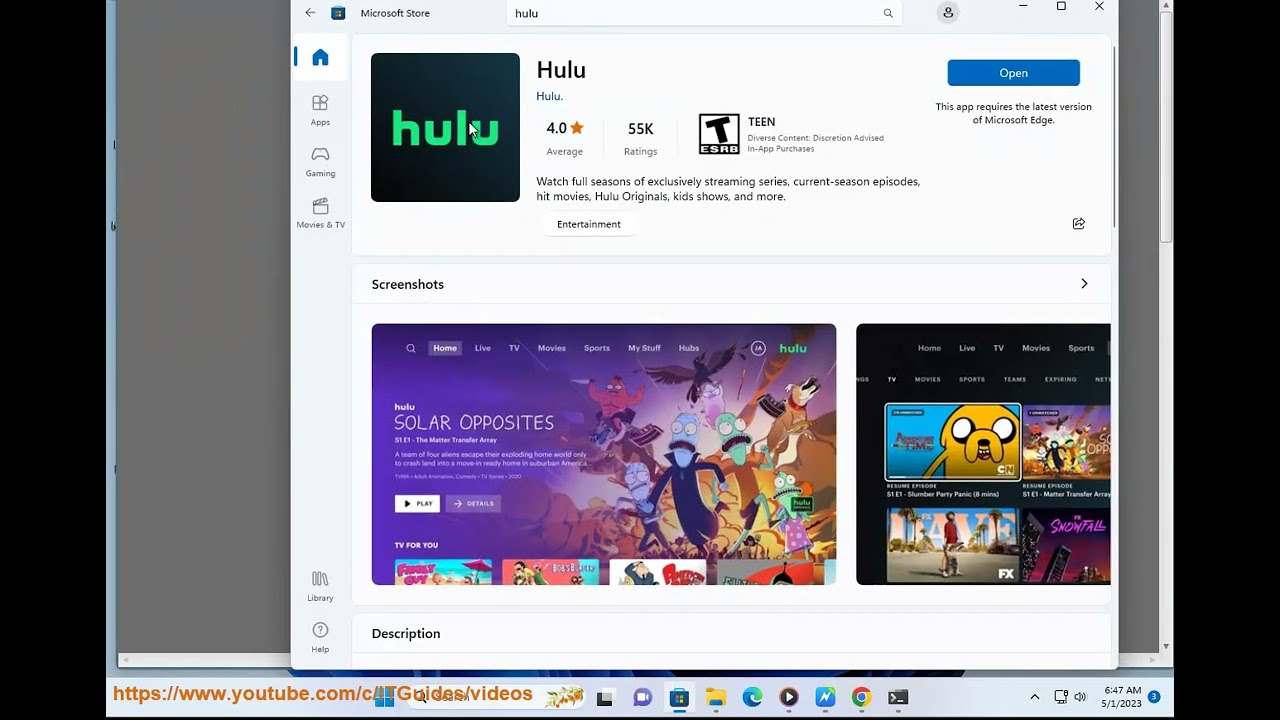Open File Explorer from taskbar
Viewport: 1280px width, 720px height.
716,698
